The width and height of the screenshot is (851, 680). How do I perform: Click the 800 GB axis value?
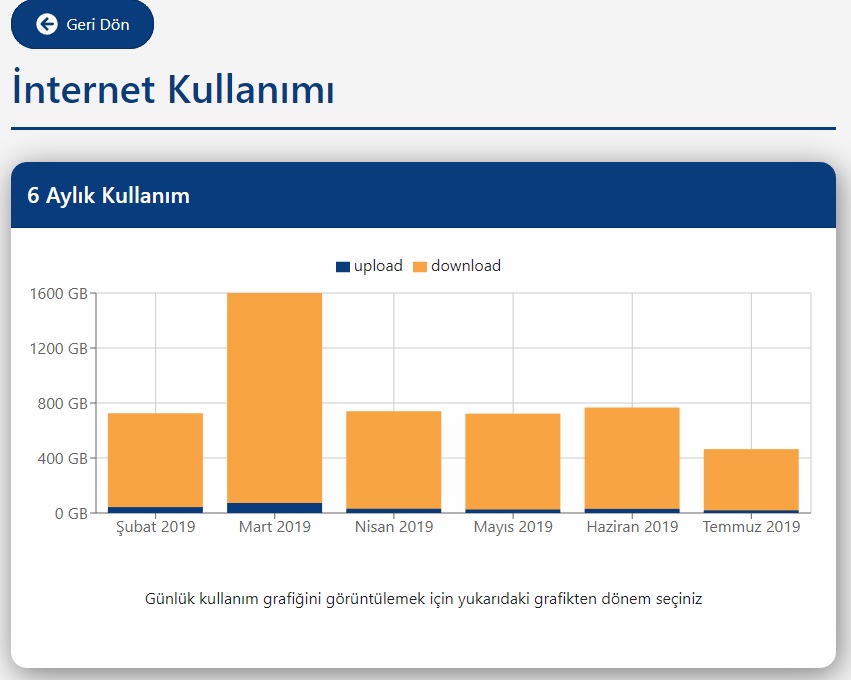coord(62,403)
